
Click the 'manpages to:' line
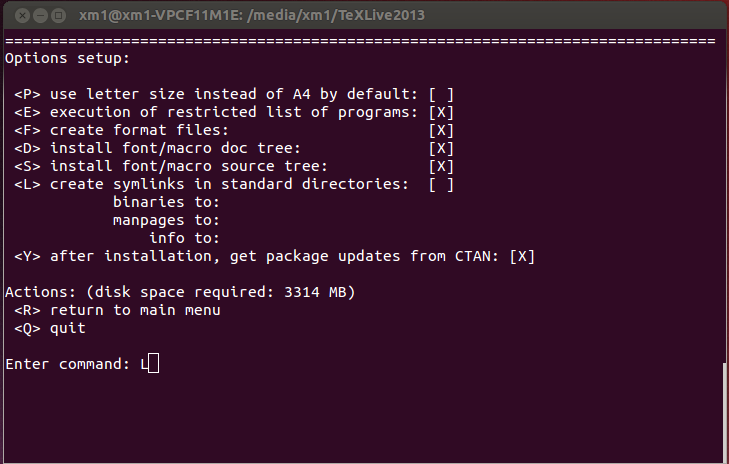[x=166, y=220]
